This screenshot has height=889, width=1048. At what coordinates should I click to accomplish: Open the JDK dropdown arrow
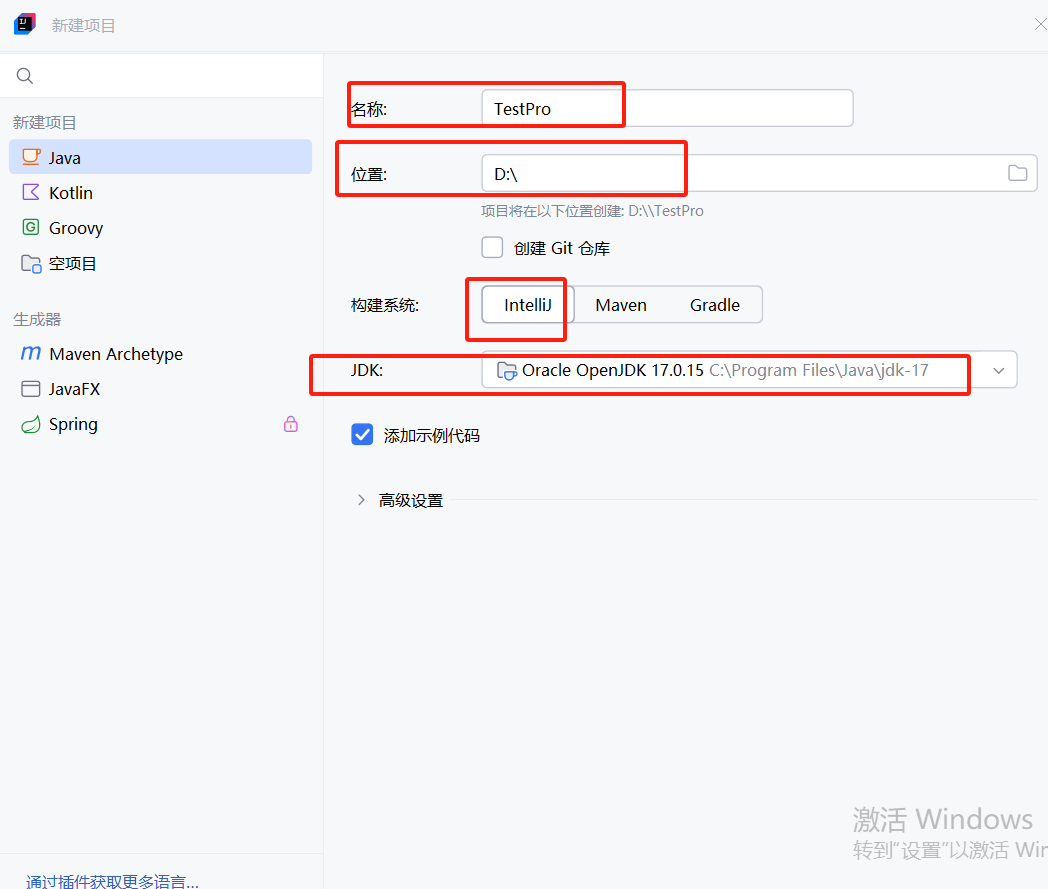point(999,370)
